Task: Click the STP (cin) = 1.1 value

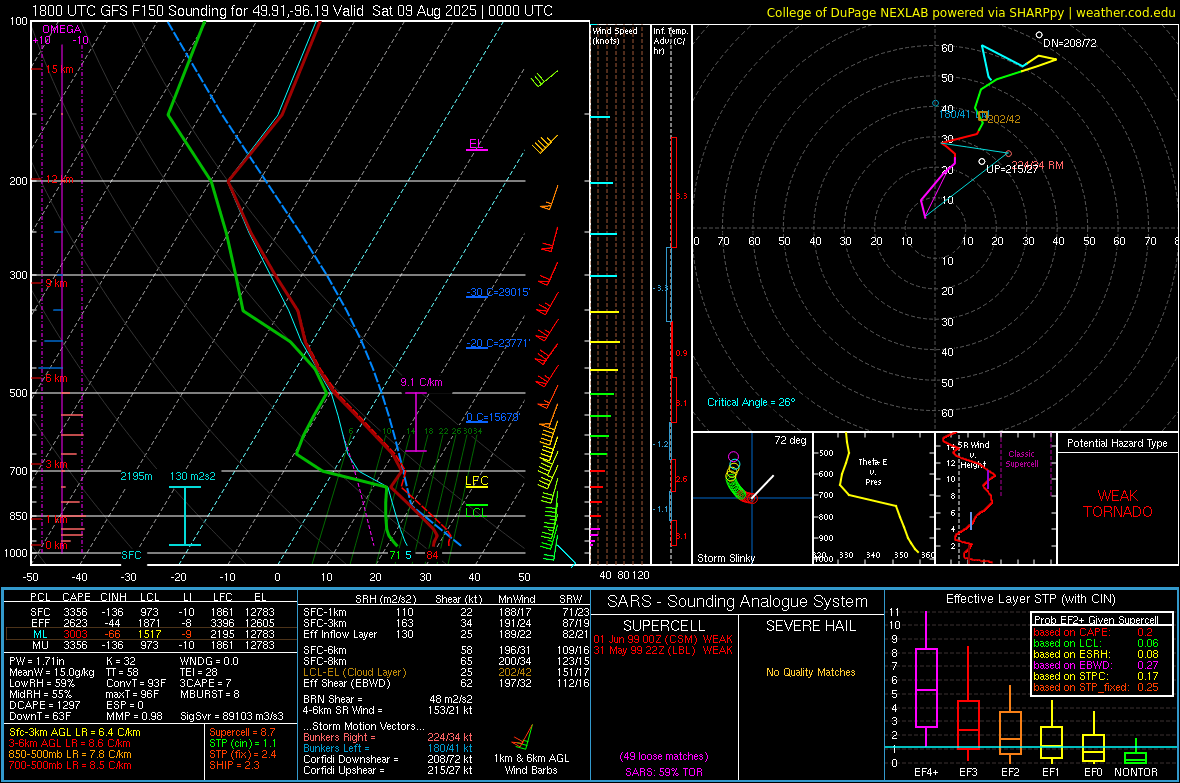Action: tap(243, 743)
